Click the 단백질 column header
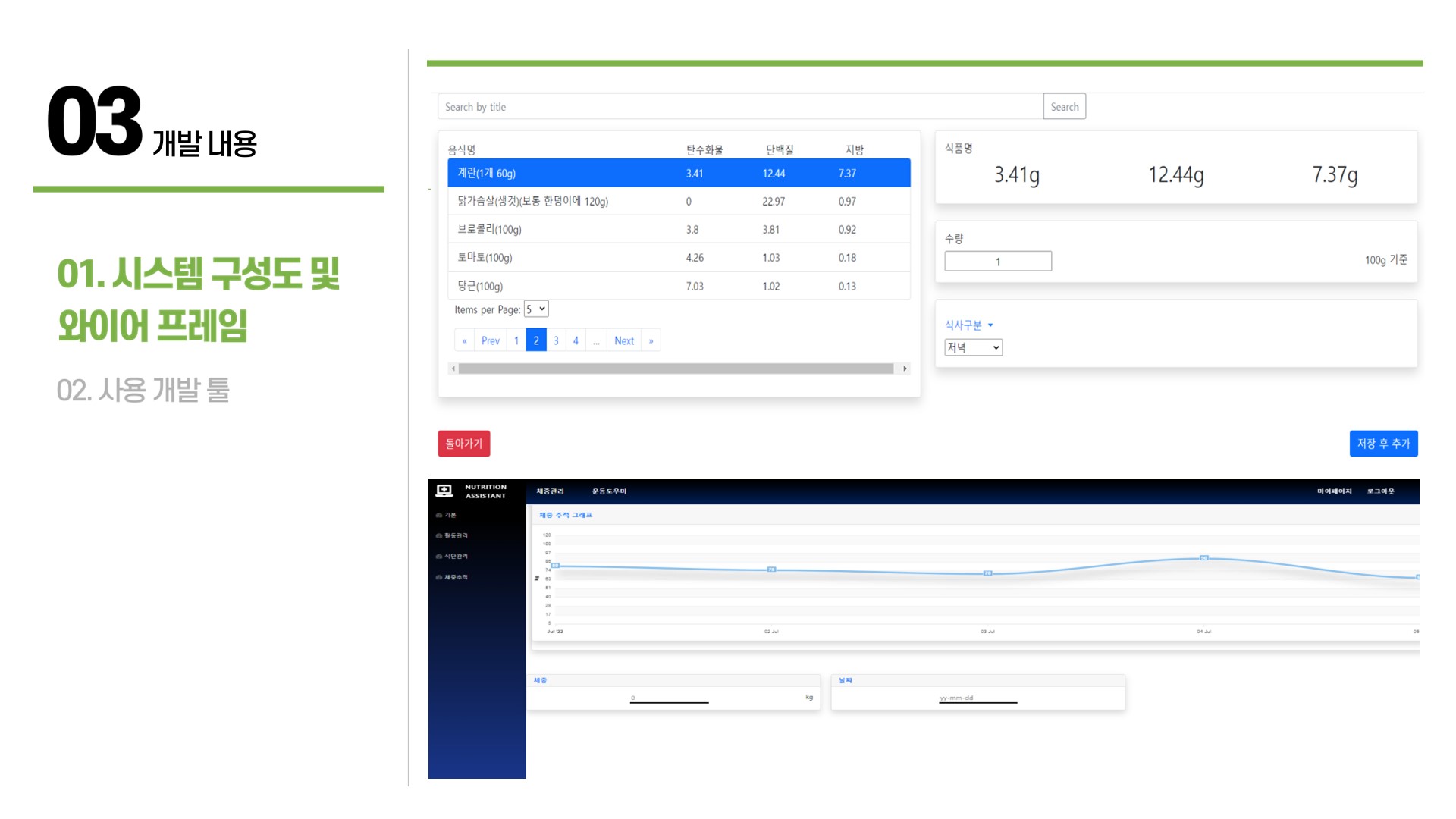This screenshot has width=1456, height=819. [x=780, y=150]
